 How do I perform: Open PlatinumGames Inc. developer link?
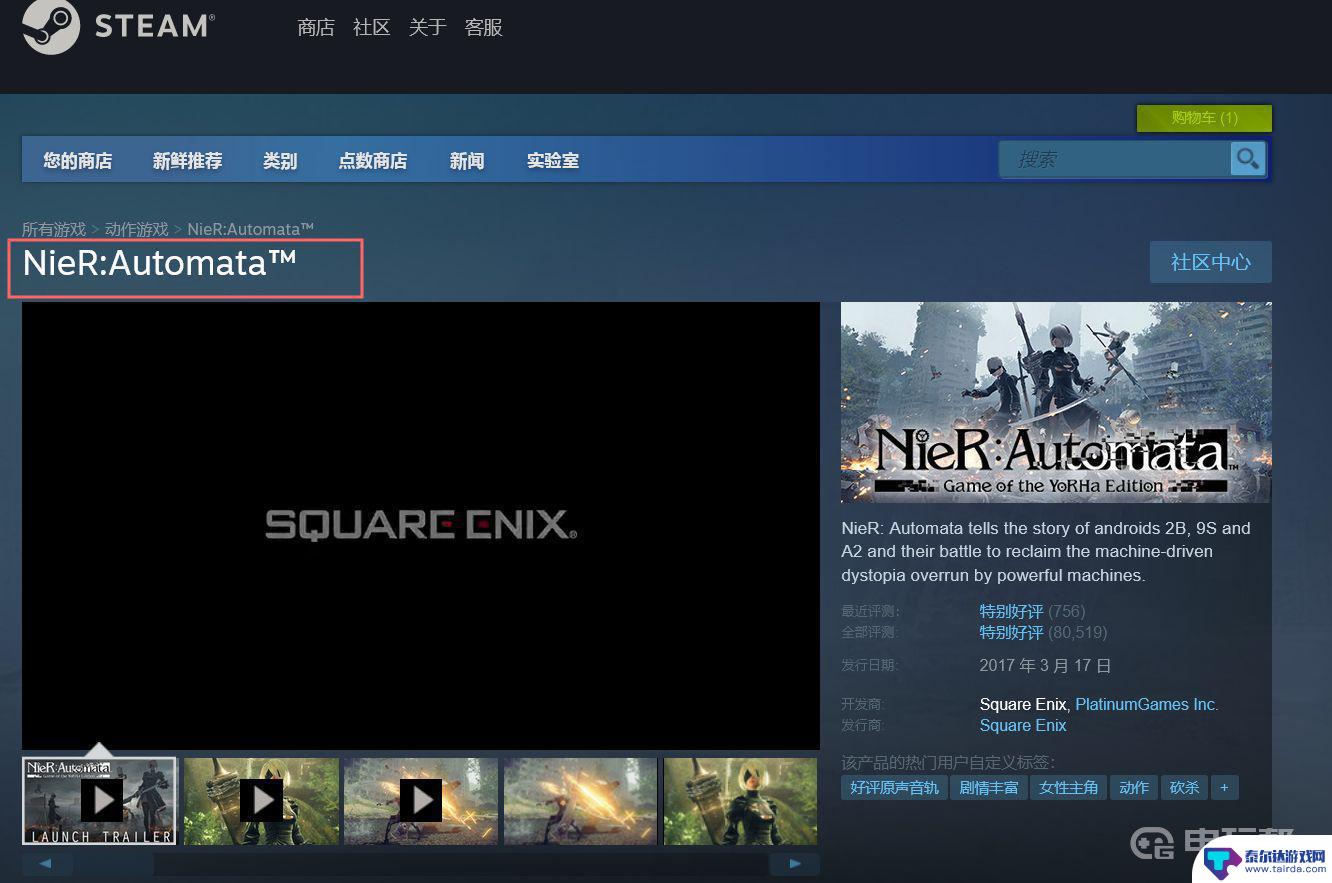(x=1147, y=704)
